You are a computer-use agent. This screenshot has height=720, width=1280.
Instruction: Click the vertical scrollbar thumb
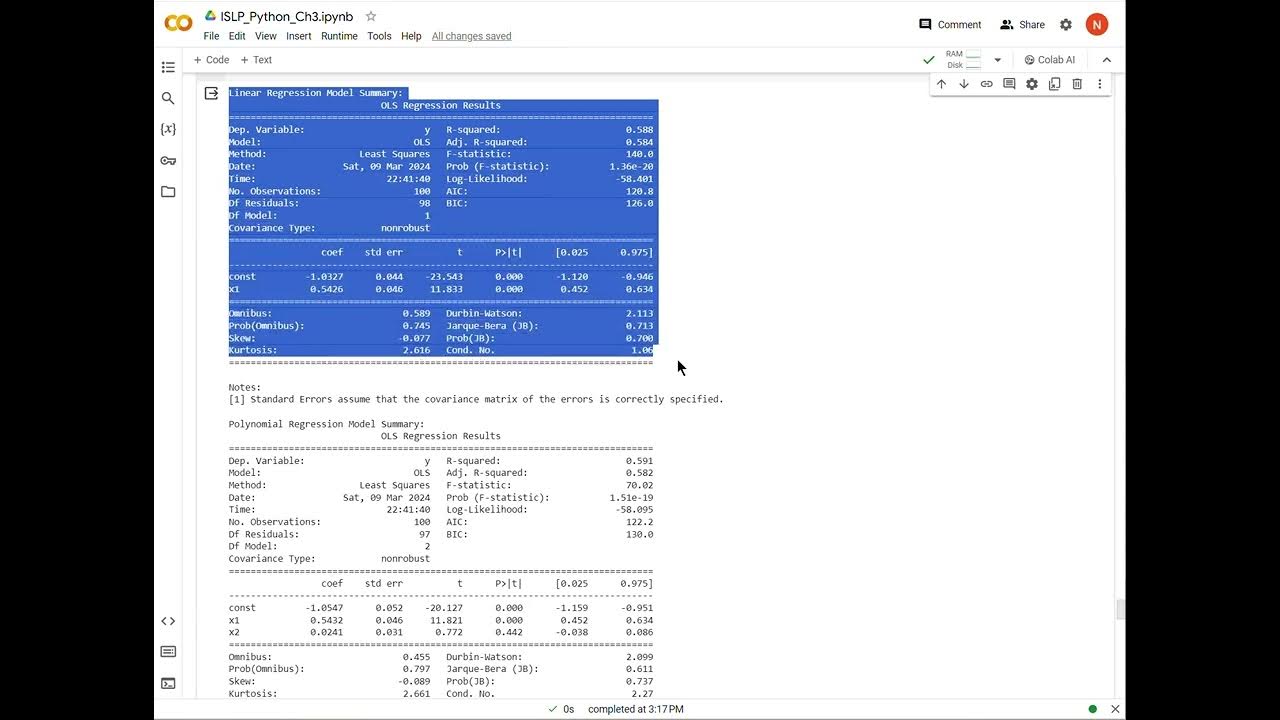1120,609
